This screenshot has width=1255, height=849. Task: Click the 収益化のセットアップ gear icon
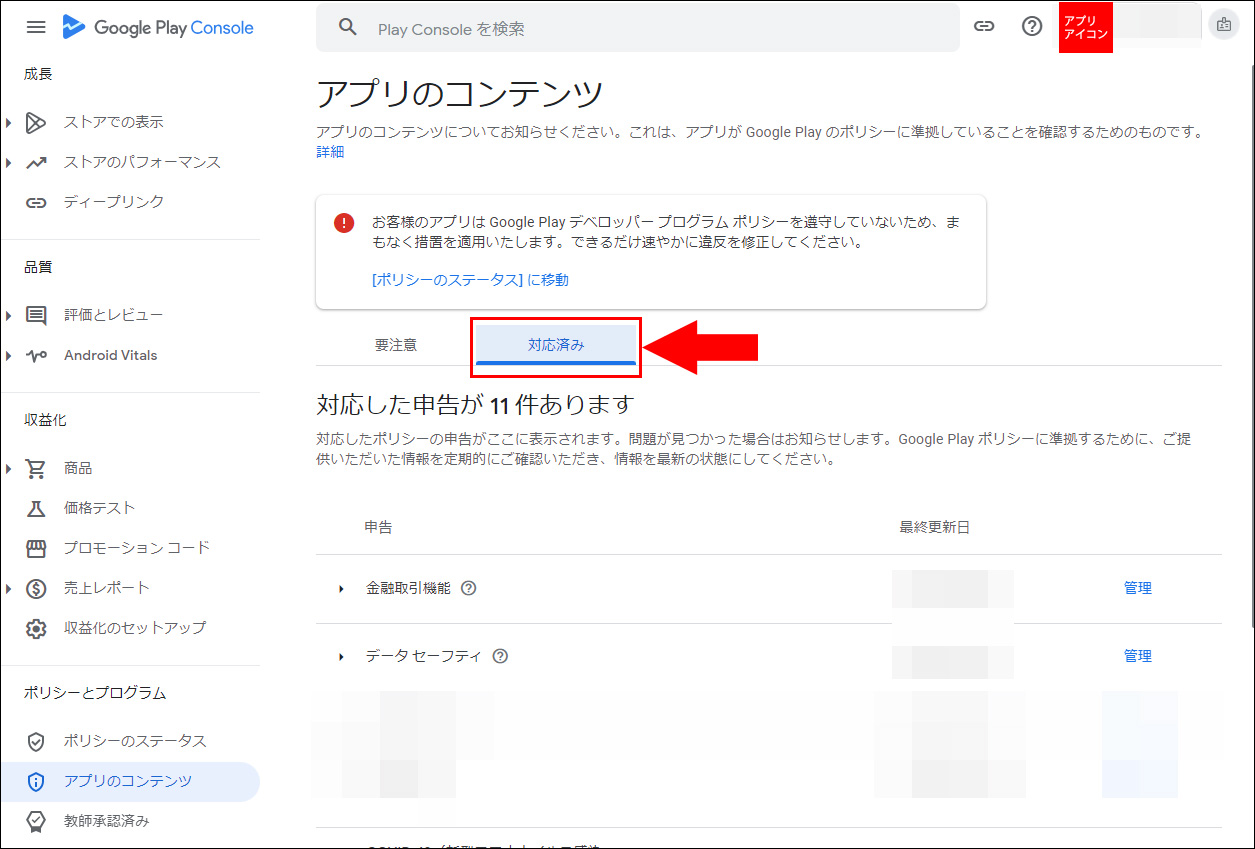[36, 628]
